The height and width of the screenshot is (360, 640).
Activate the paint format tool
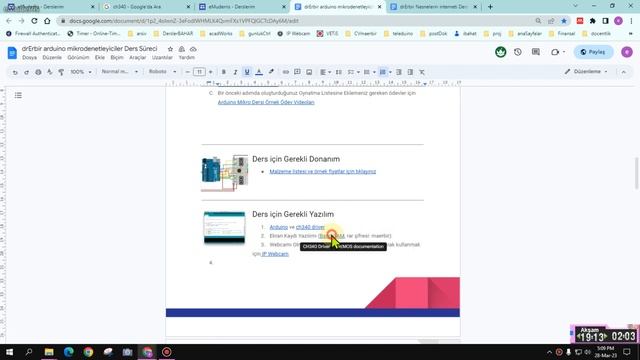point(61,72)
